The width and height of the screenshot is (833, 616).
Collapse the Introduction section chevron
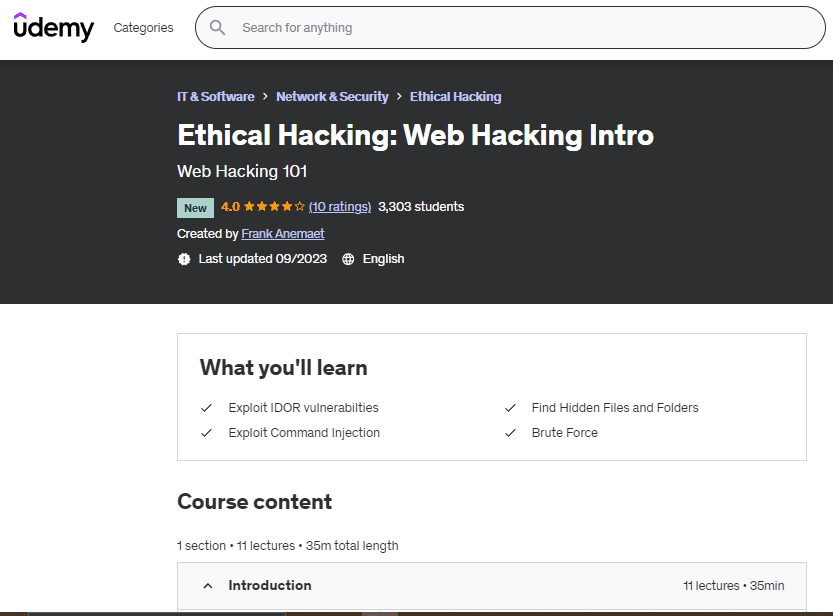pos(208,586)
